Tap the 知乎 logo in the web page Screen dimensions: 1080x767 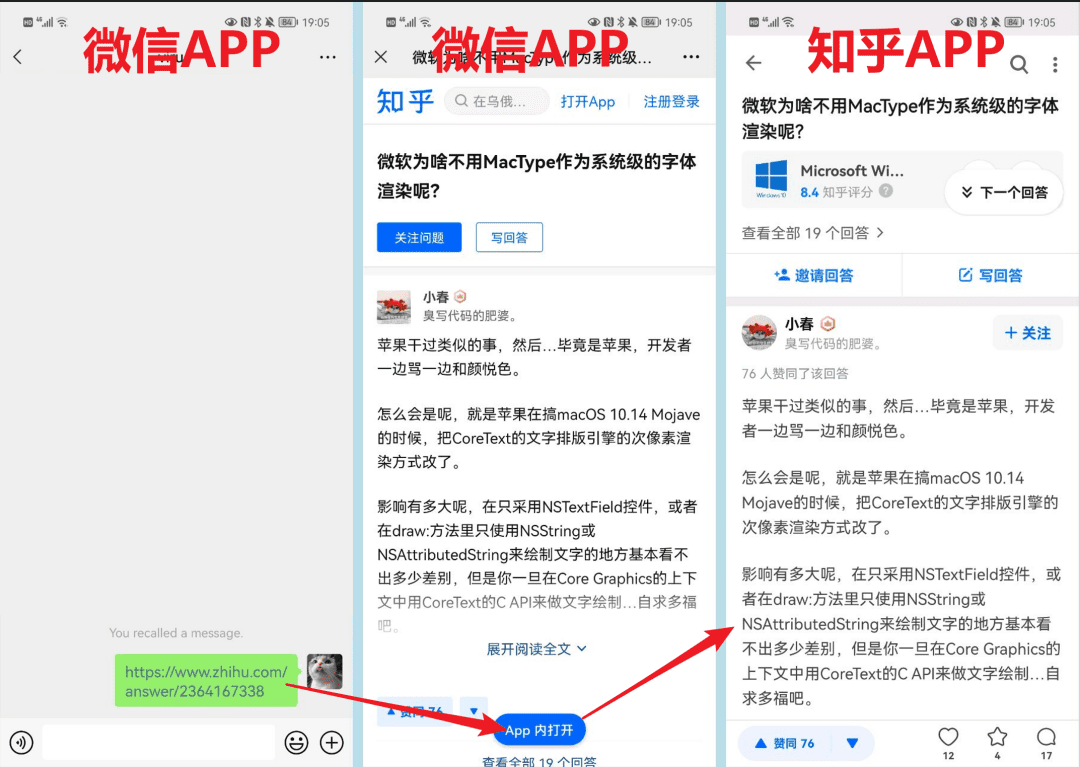coord(405,102)
